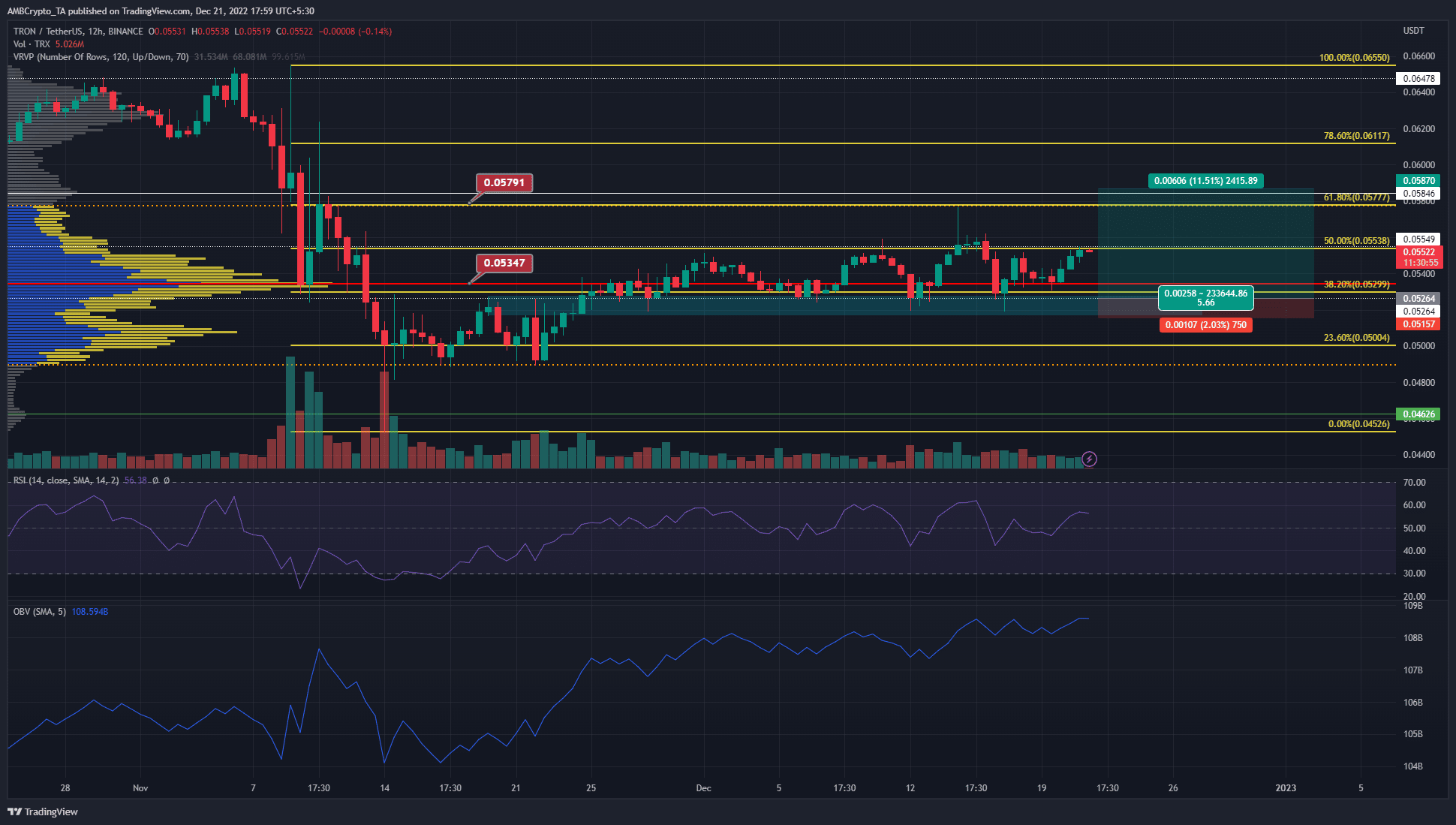Open the VRVP indicator legend
This screenshot has width=1456, height=825.
point(101,57)
